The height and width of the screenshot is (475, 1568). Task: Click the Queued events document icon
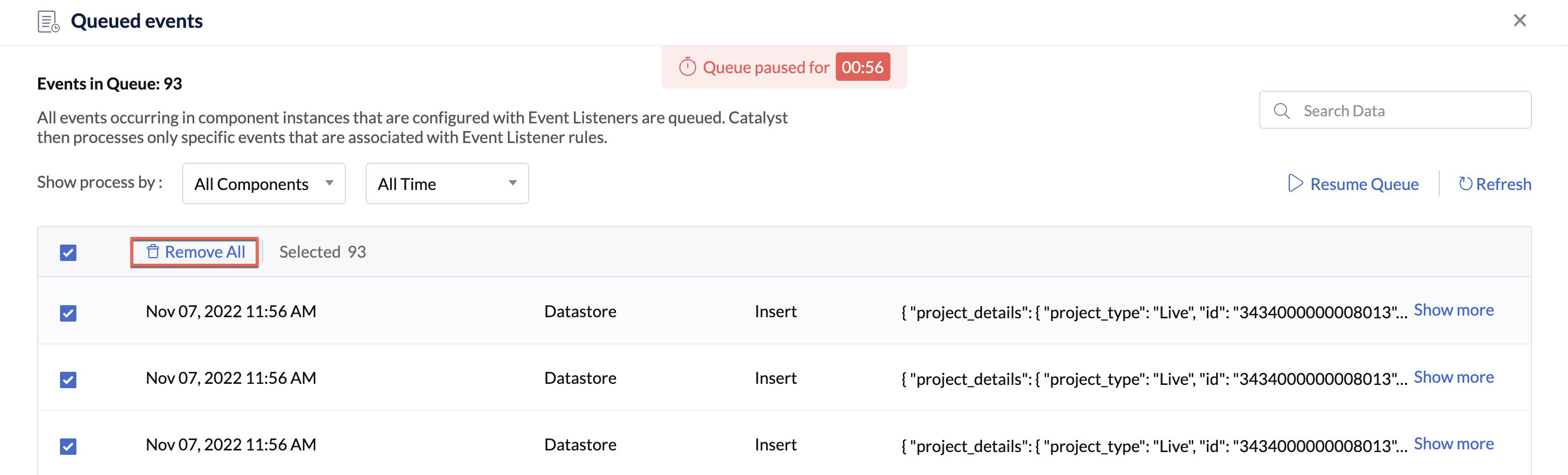[x=48, y=21]
